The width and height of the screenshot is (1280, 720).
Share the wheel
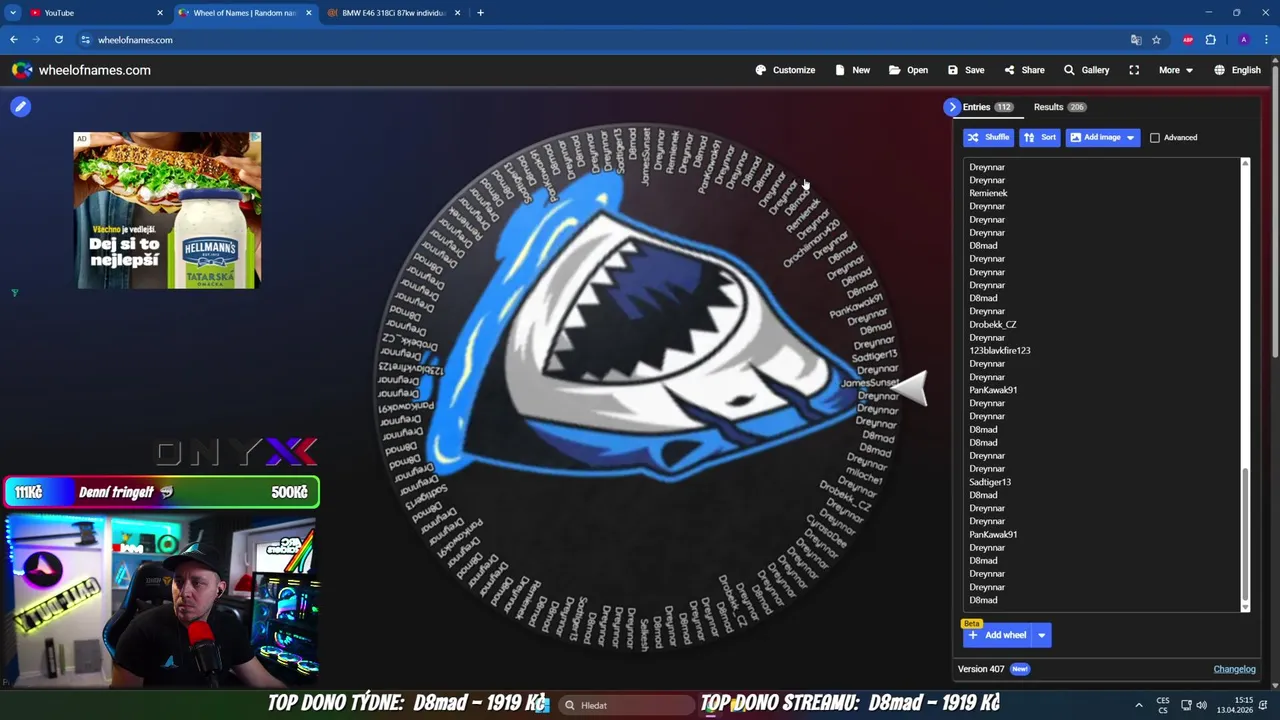[1024, 70]
